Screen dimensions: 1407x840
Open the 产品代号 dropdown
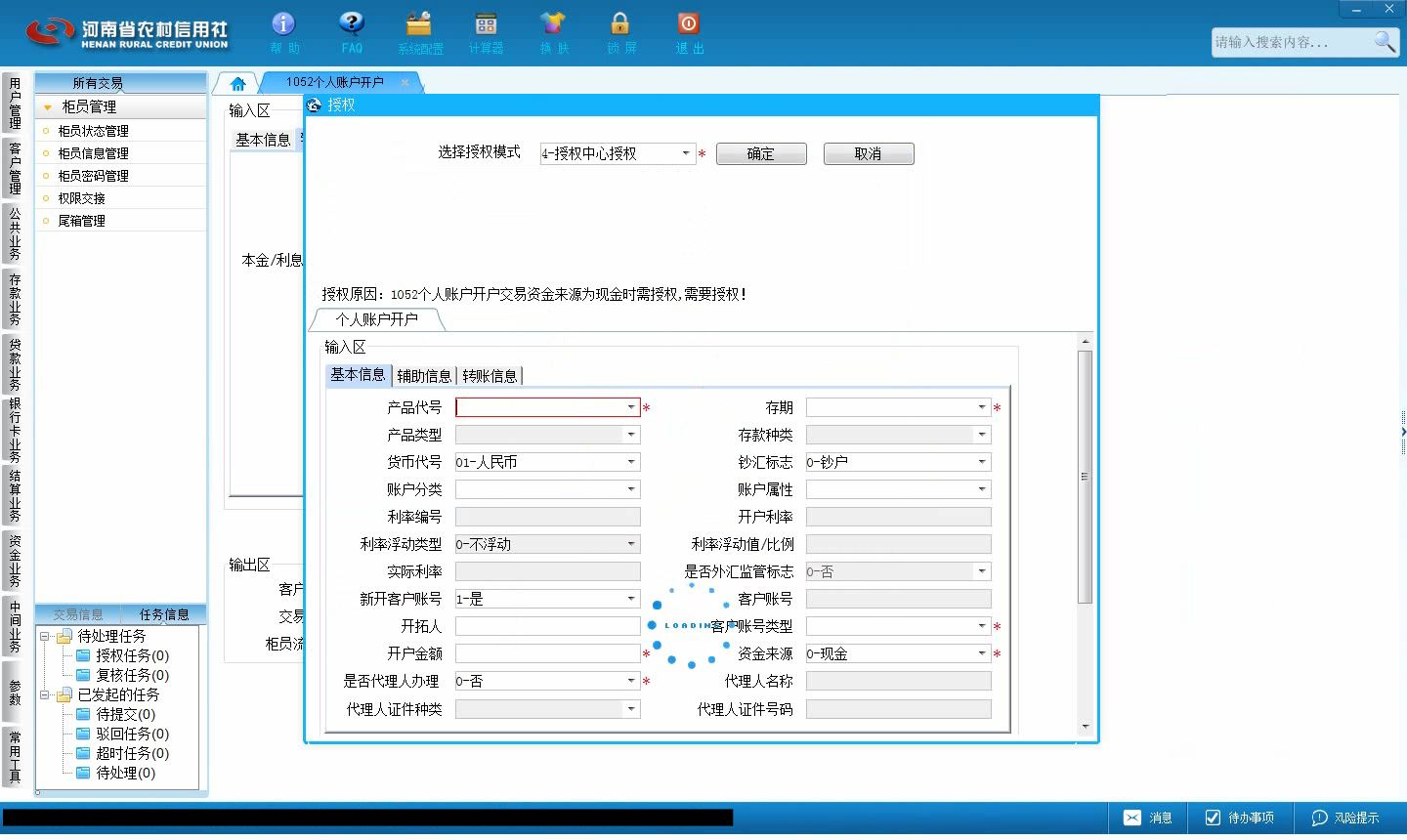(x=631, y=407)
